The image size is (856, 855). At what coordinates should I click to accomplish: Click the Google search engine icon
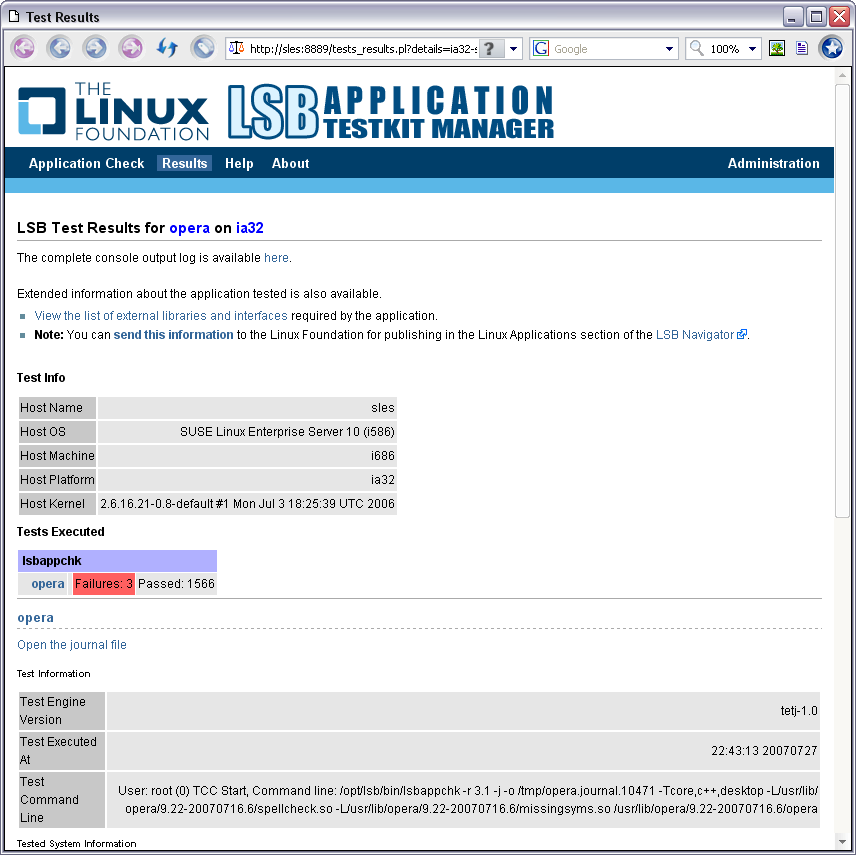tap(541, 49)
